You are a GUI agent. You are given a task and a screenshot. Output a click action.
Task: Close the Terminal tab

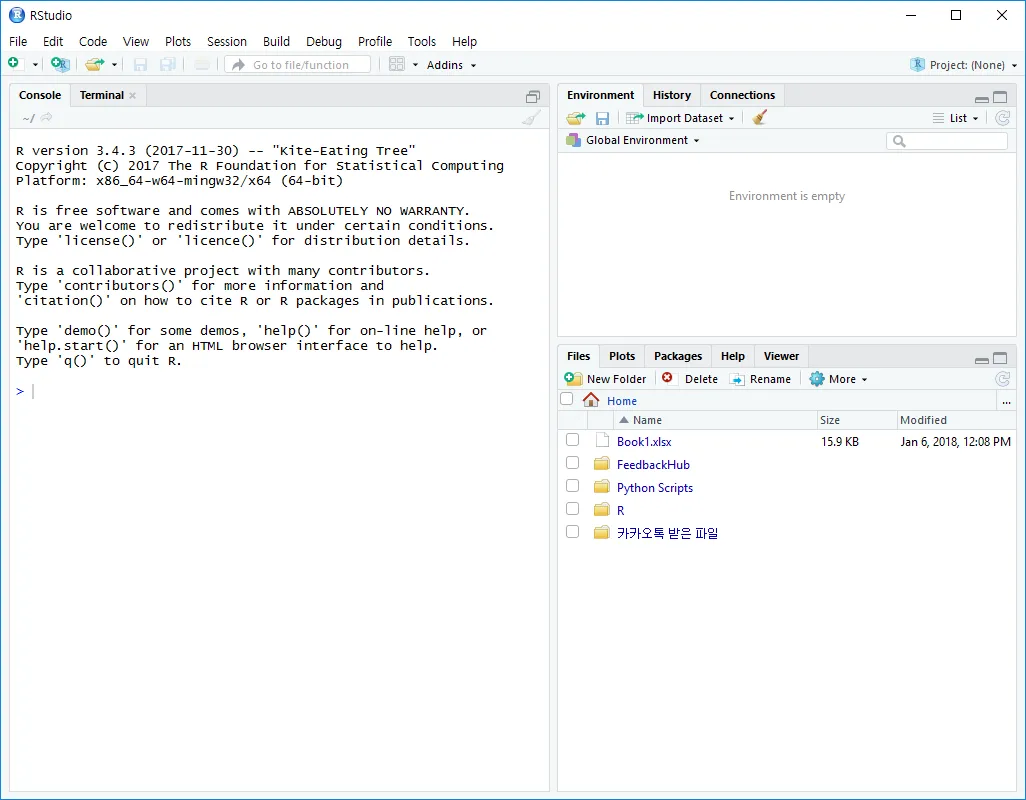click(133, 96)
